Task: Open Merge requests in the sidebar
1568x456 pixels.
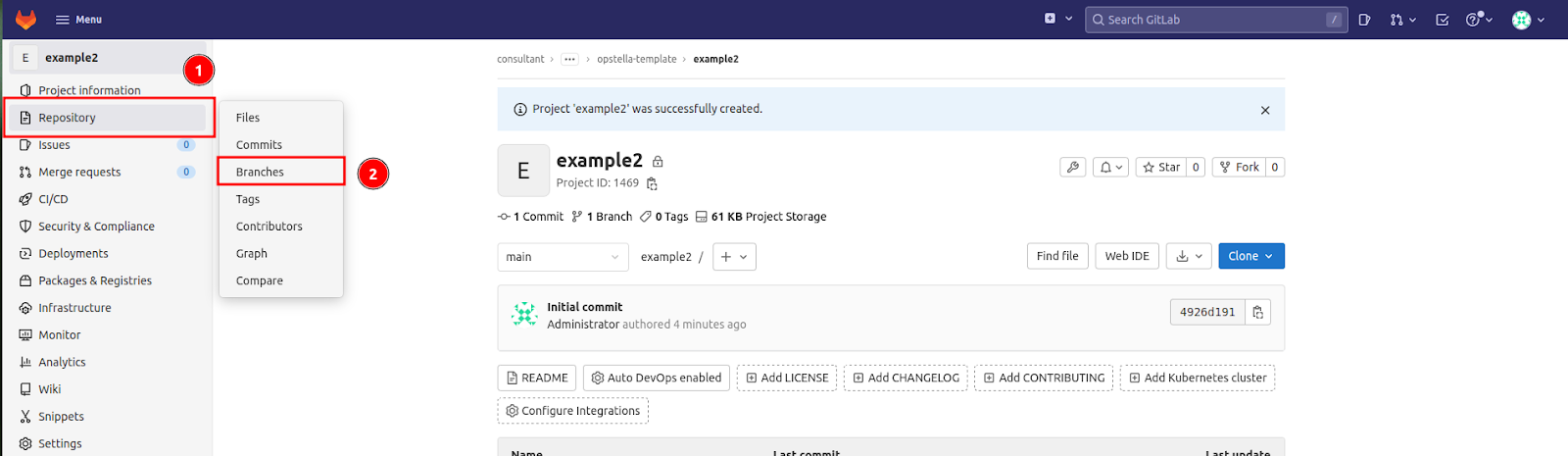Action: tap(108, 173)
